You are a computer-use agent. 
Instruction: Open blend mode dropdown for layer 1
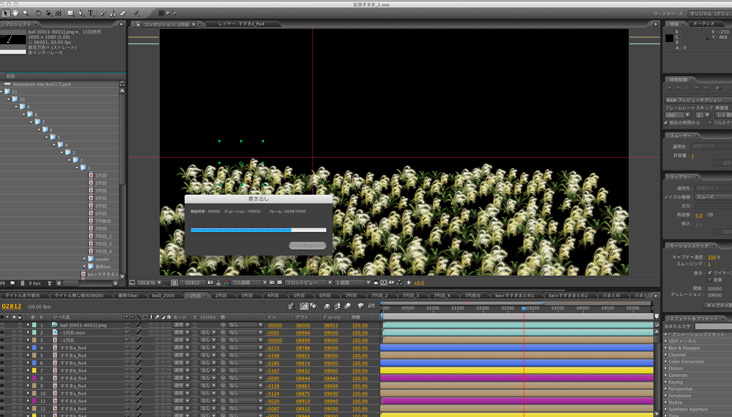pos(181,325)
